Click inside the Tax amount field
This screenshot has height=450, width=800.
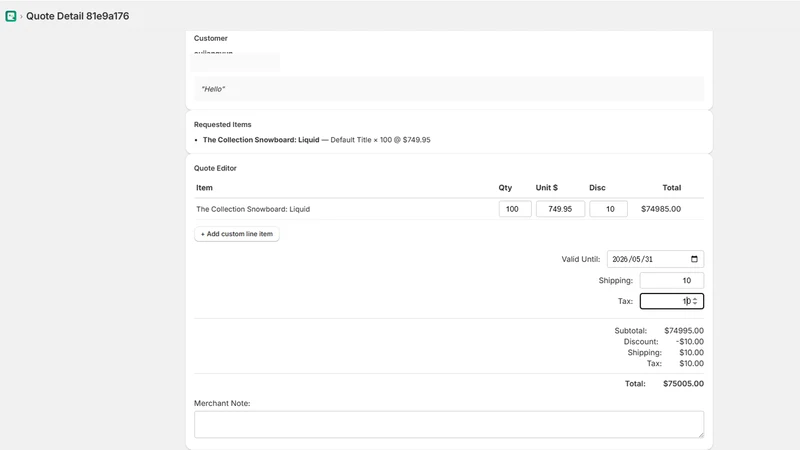pyautogui.click(x=672, y=301)
